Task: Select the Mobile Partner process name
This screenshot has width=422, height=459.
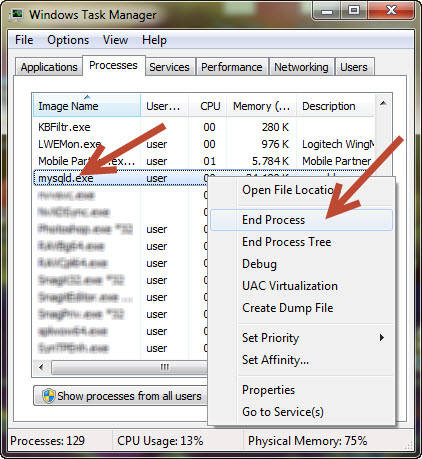Action: tap(87, 161)
